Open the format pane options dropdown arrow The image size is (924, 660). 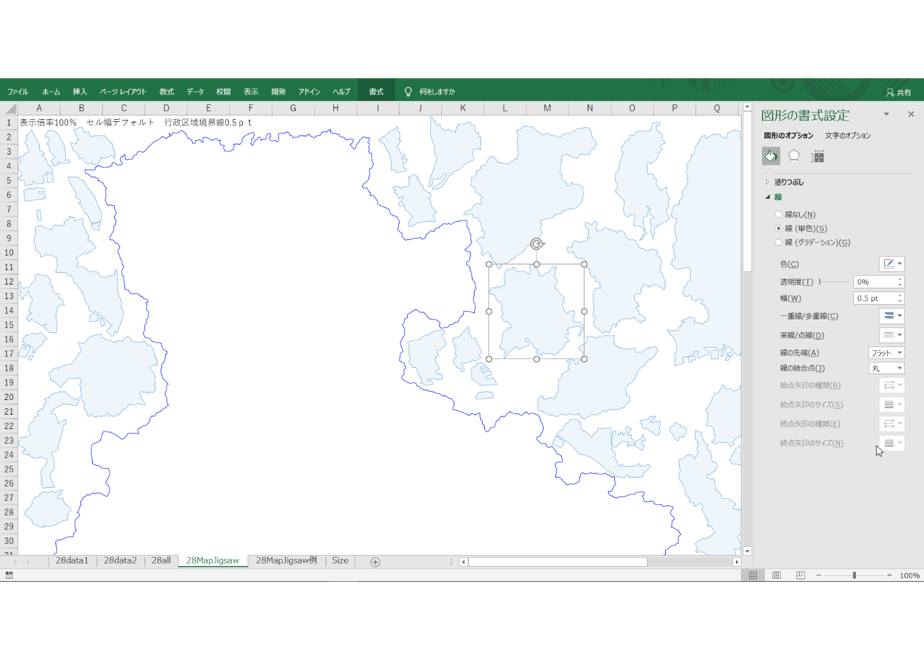(x=886, y=114)
